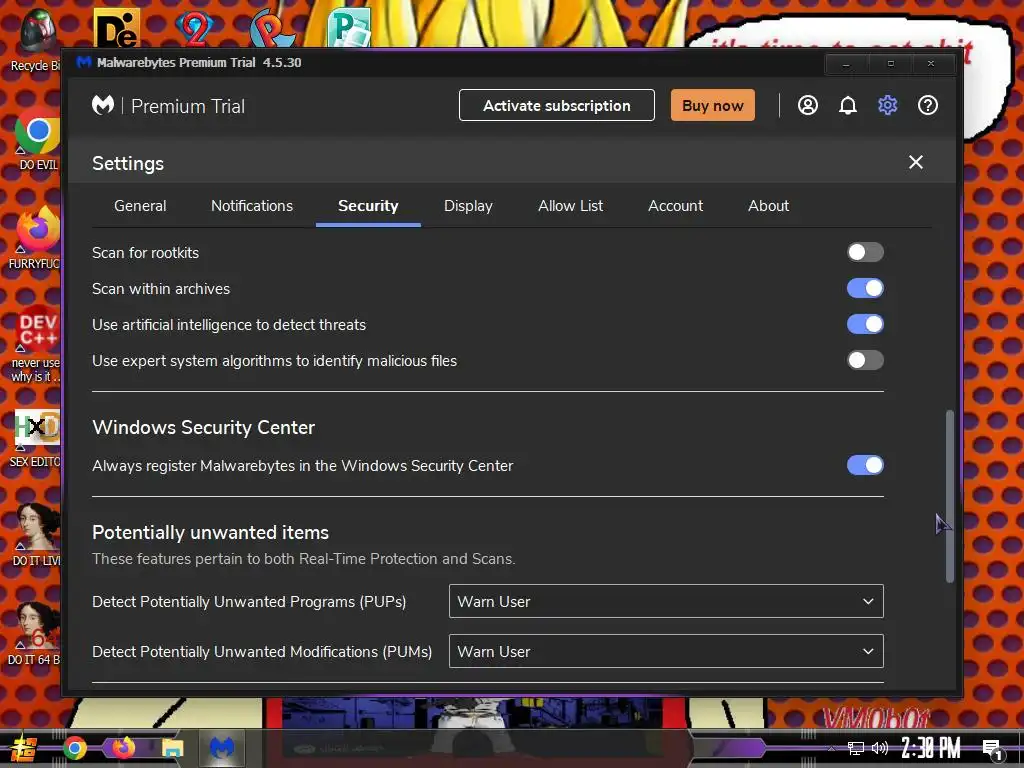Open the action center notification icon
Viewport: 1024px width, 768px height.
[x=992, y=749]
